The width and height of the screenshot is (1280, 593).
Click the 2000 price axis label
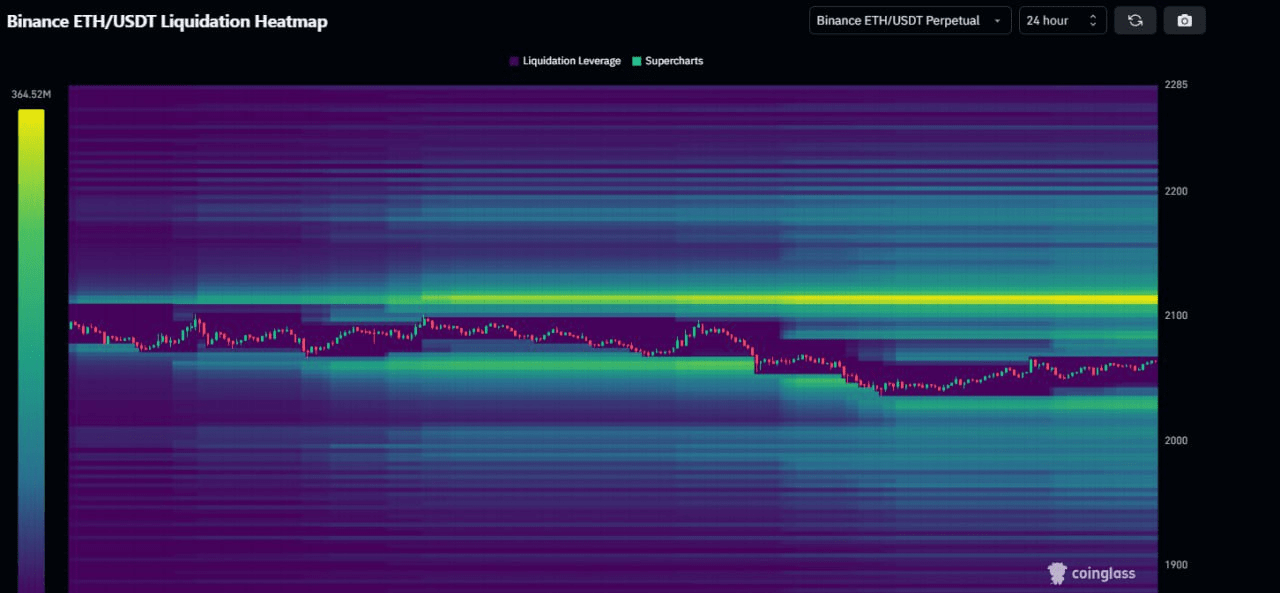[1175, 440]
